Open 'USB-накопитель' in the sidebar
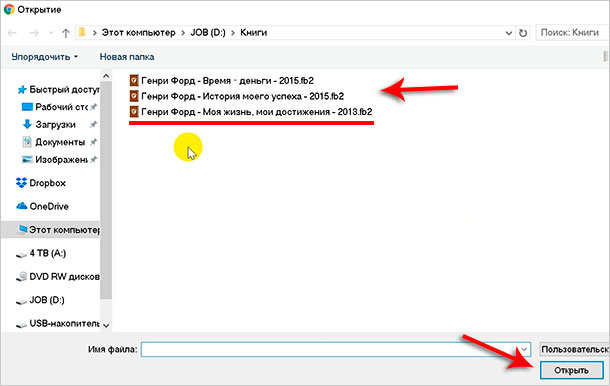The image size is (610, 386). (x=58, y=323)
